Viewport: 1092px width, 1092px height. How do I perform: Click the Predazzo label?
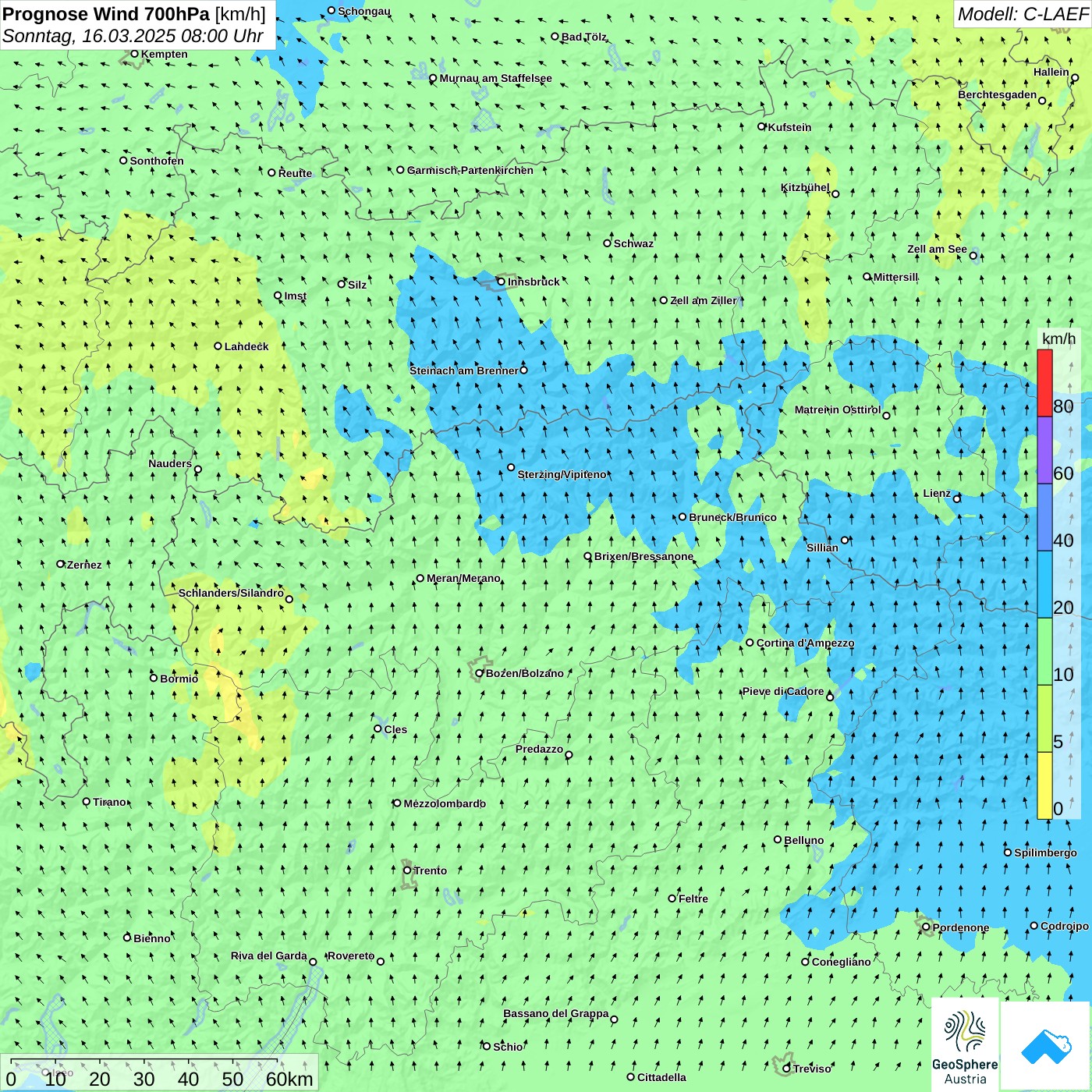point(539,749)
